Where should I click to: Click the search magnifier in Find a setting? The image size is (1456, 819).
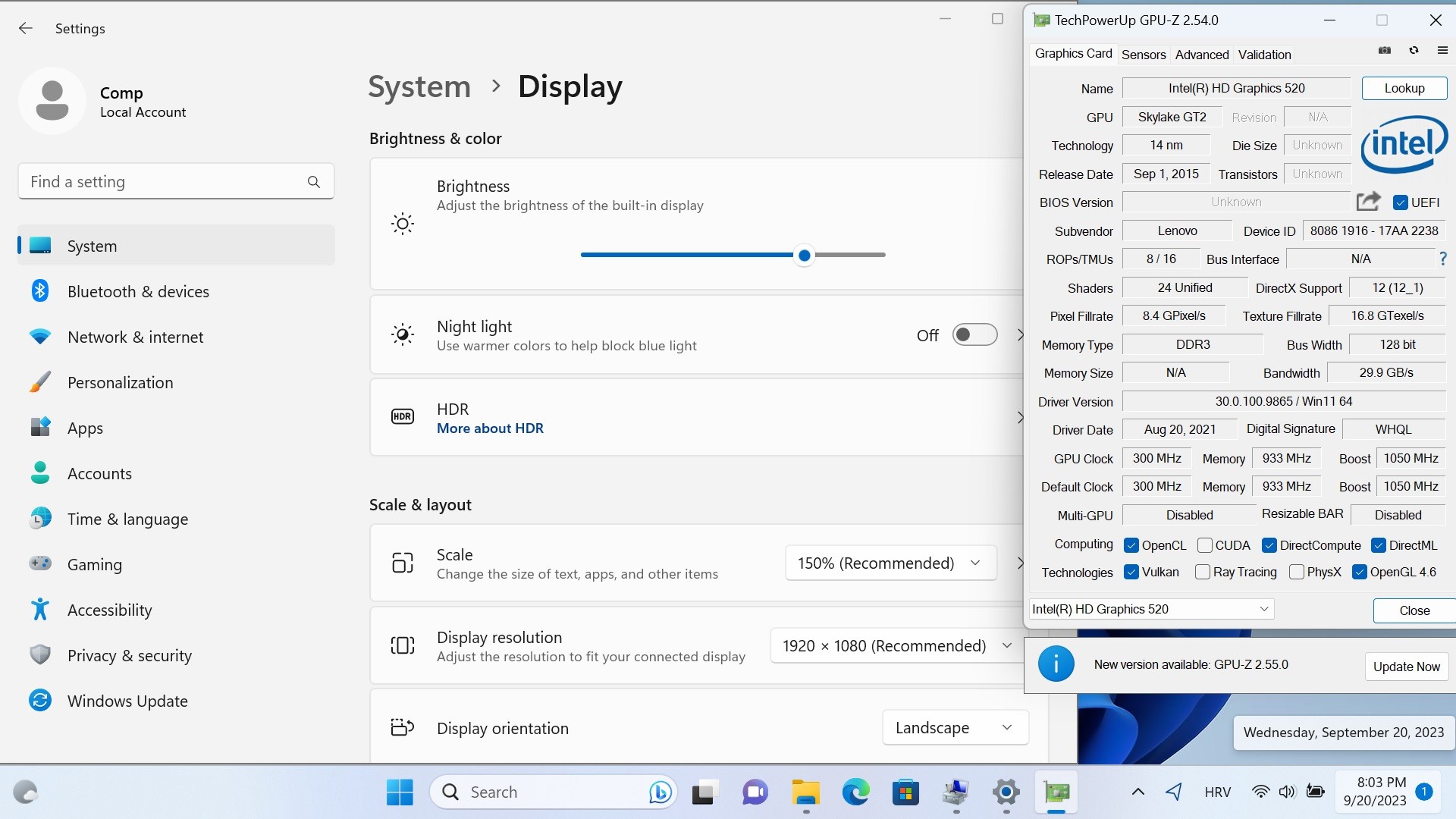coord(314,182)
